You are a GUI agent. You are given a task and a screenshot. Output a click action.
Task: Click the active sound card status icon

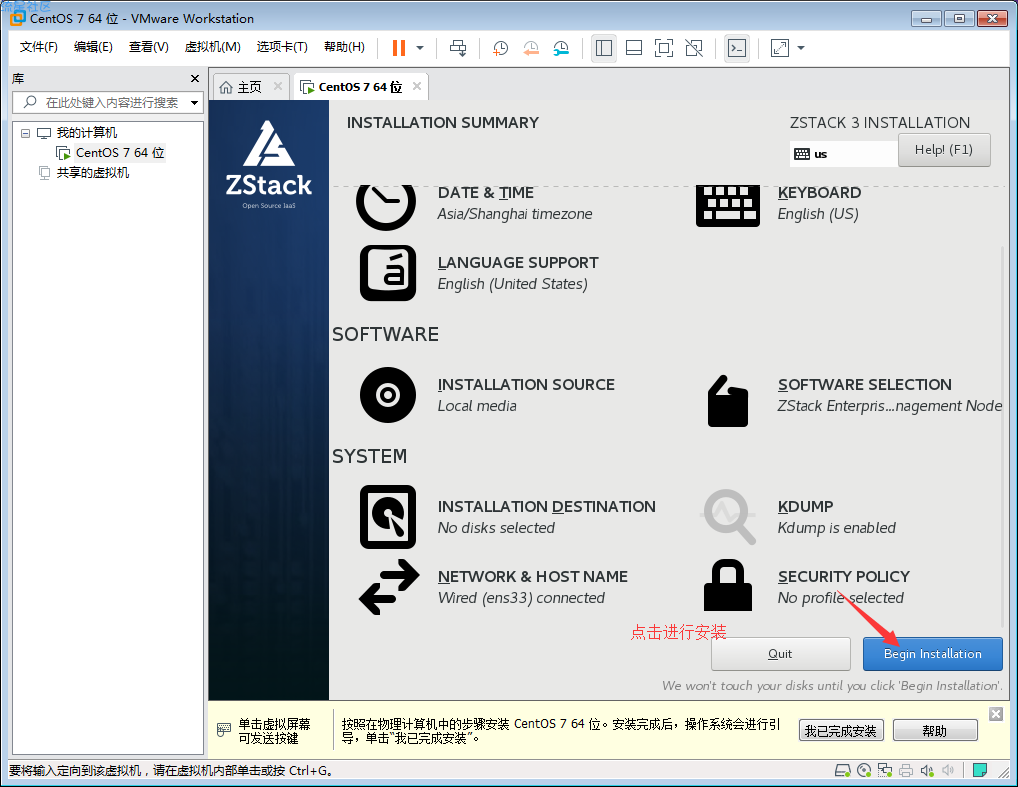click(x=927, y=771)
